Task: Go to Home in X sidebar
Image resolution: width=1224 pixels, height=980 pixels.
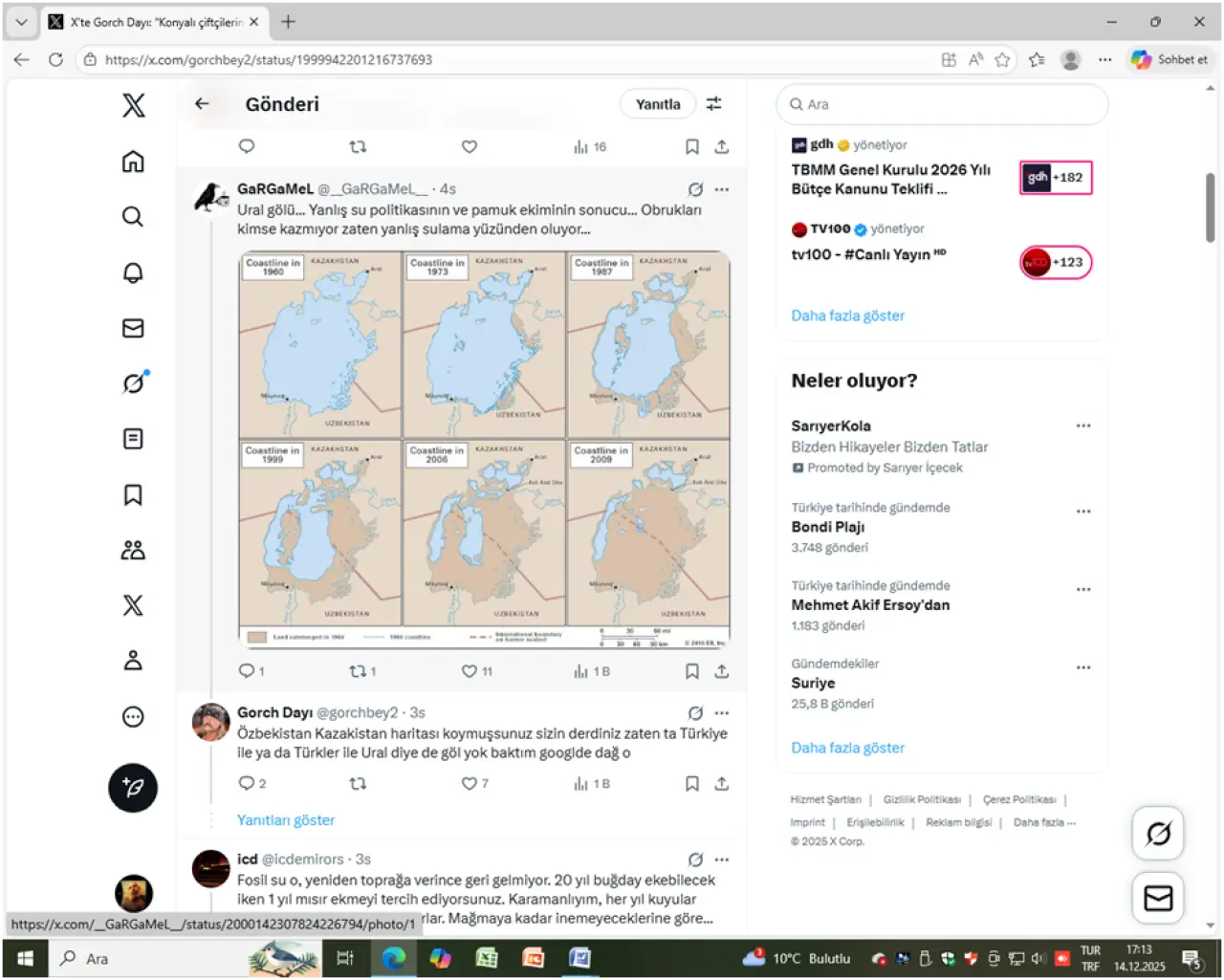Action: [x=133, y=162]
